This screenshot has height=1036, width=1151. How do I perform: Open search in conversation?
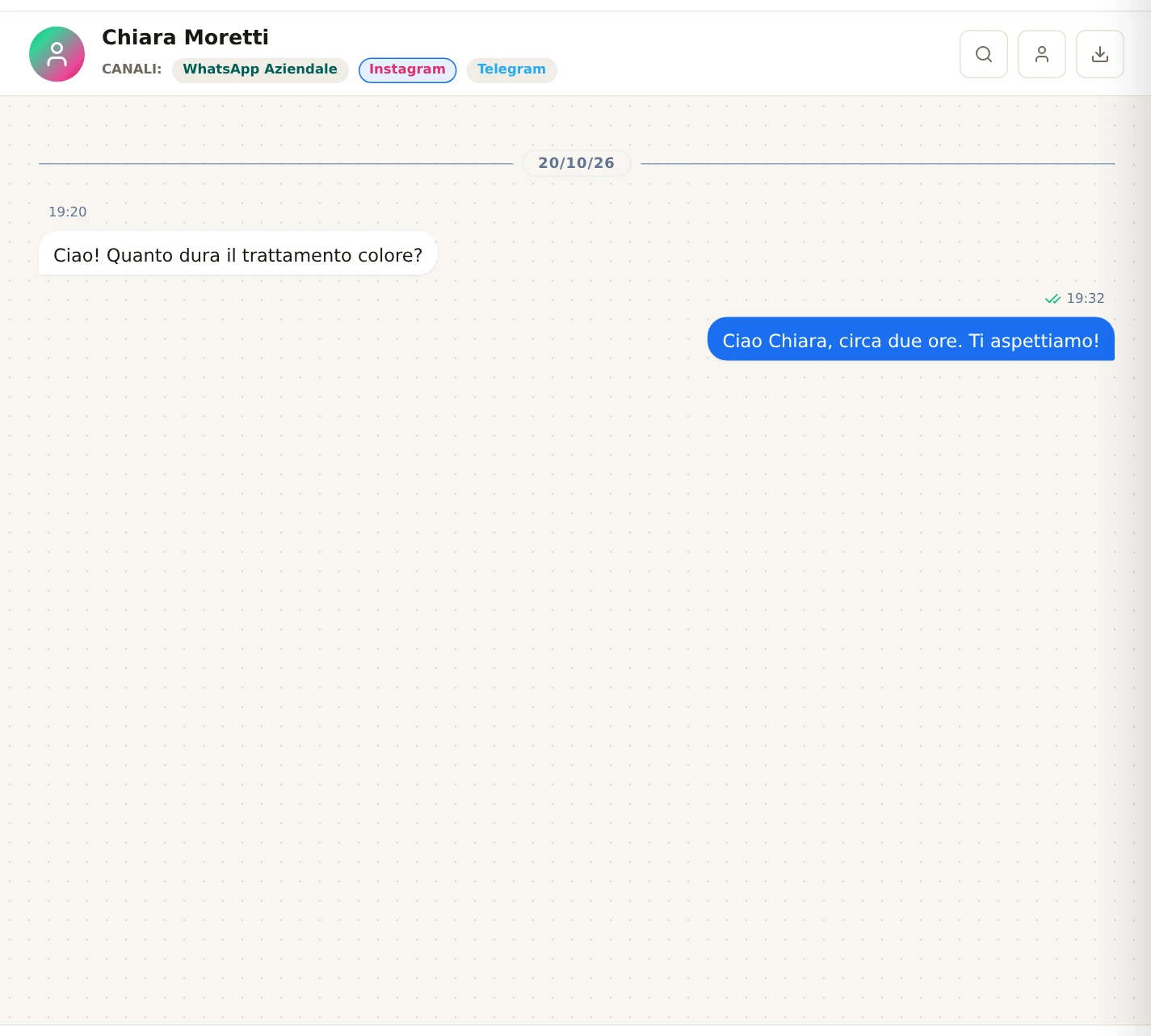coord(984,54)
